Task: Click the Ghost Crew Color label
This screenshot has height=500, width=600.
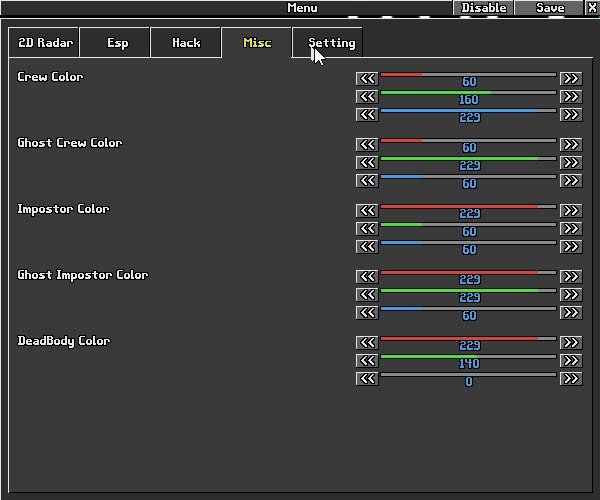Action: click(x=70, y=143)
